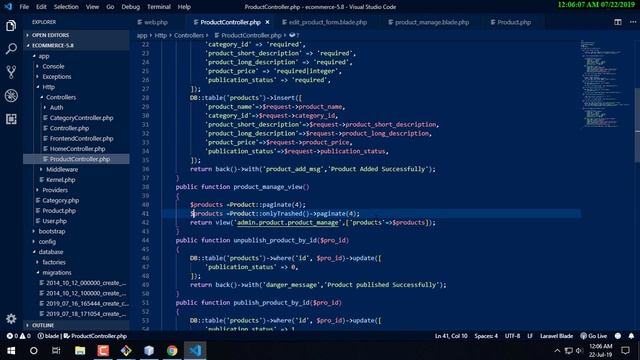
Task: Click the network icon in system tray
Action: point(568,351)
